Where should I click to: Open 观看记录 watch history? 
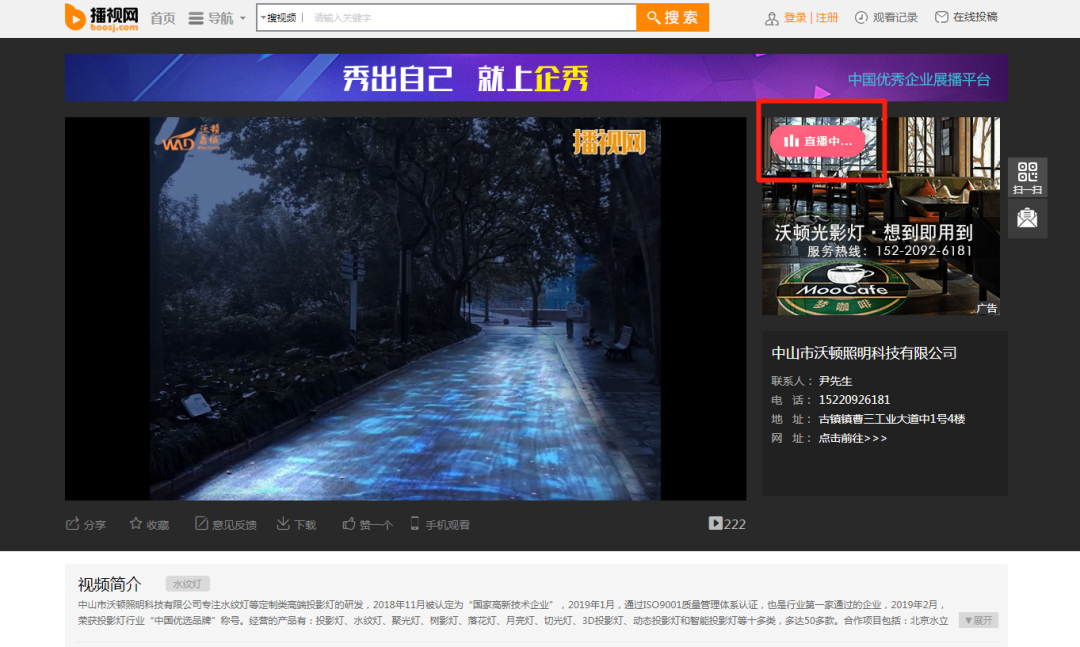click(895, 17)
